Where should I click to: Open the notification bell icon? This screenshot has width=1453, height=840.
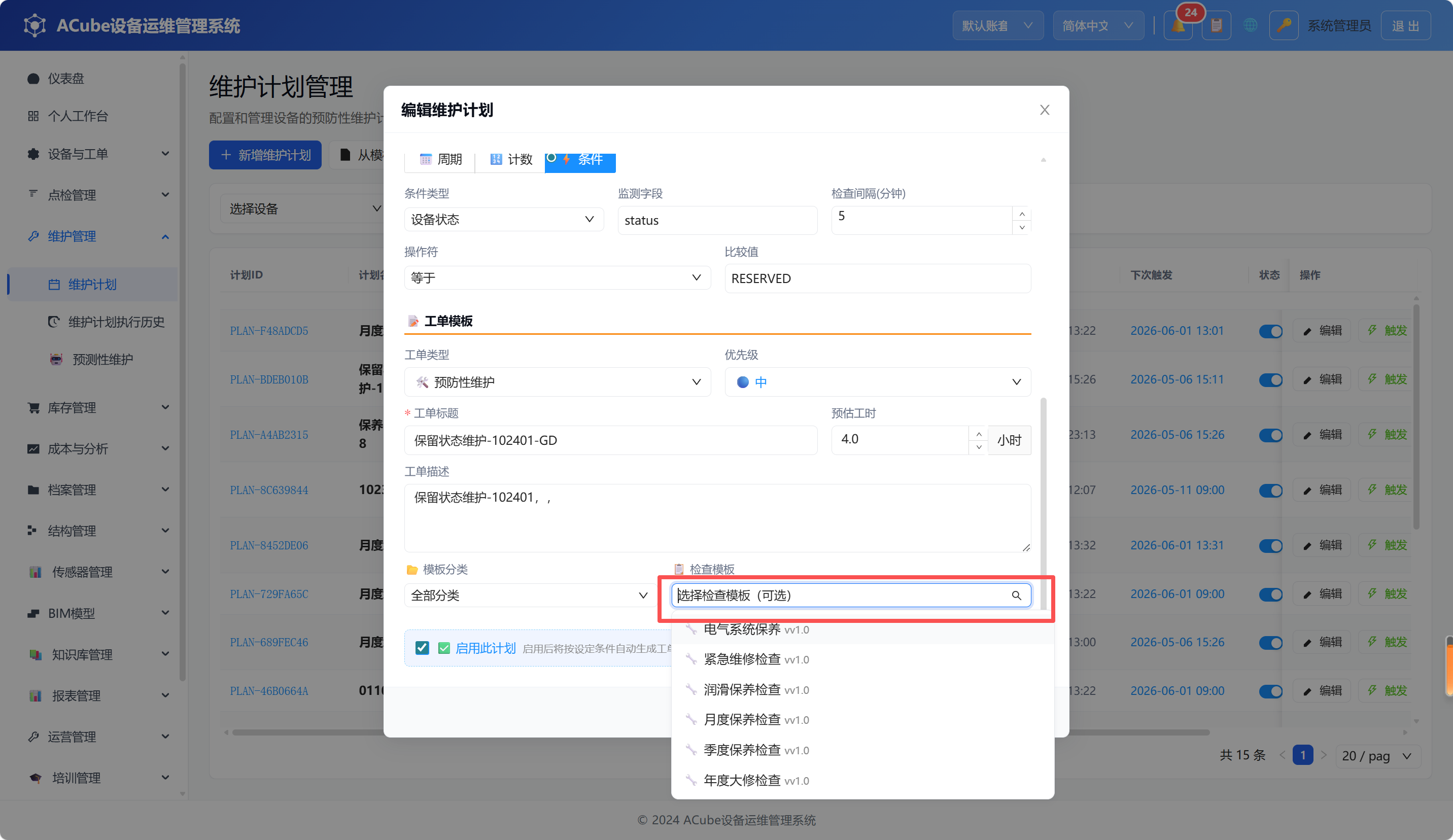pos(1178,26)
